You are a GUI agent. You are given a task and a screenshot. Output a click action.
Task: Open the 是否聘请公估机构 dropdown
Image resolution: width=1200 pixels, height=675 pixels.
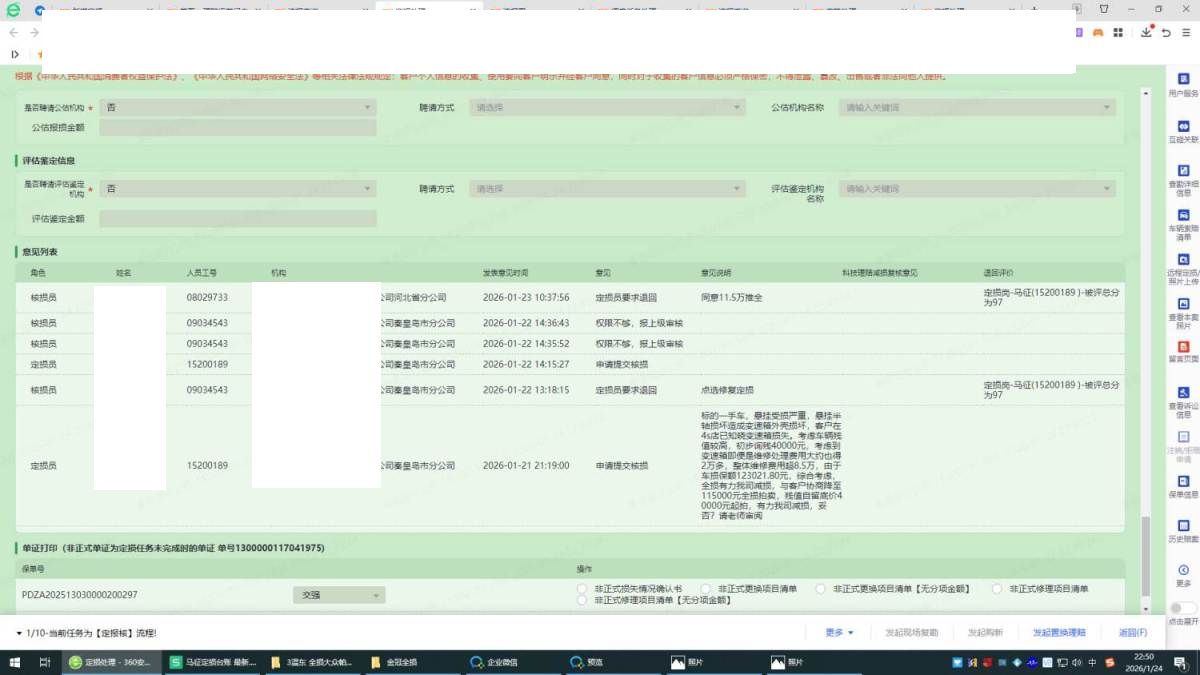point(237,107)
